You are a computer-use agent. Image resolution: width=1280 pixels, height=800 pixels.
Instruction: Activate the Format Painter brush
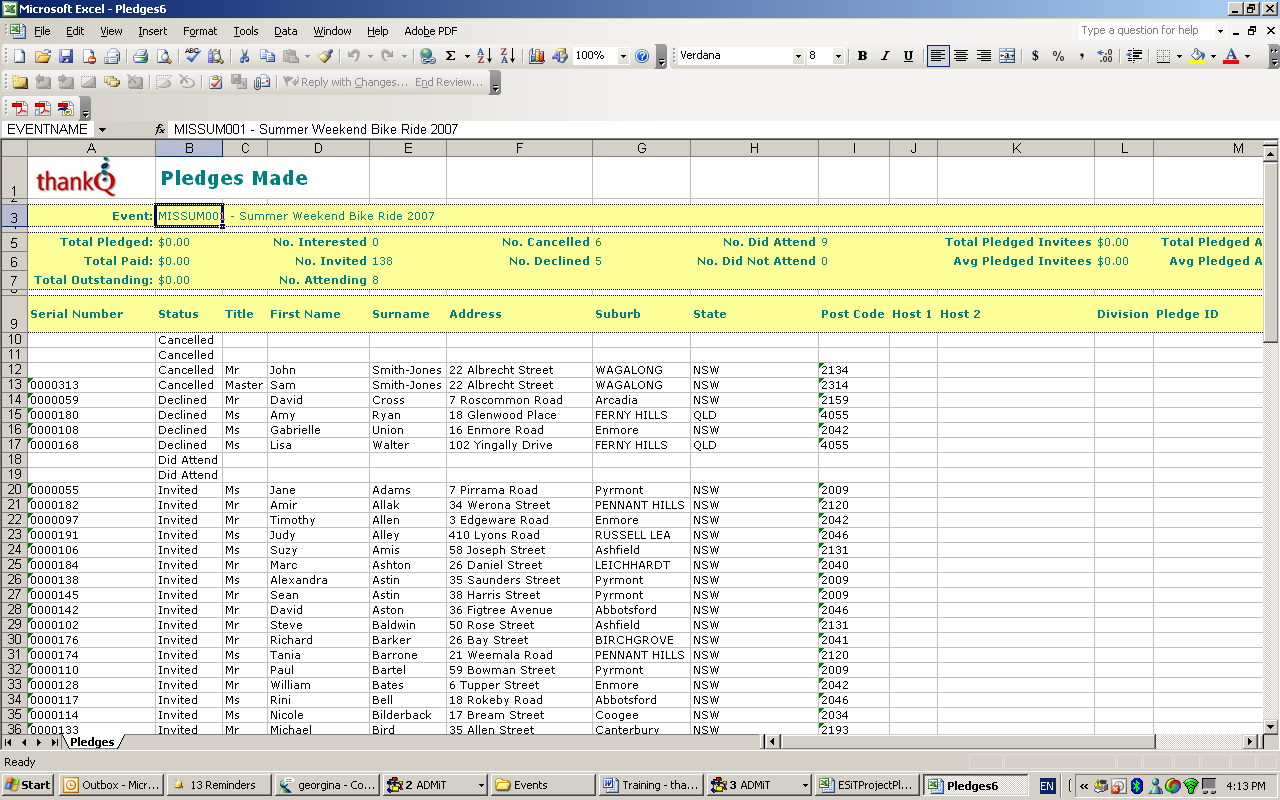tap(325, 56)
